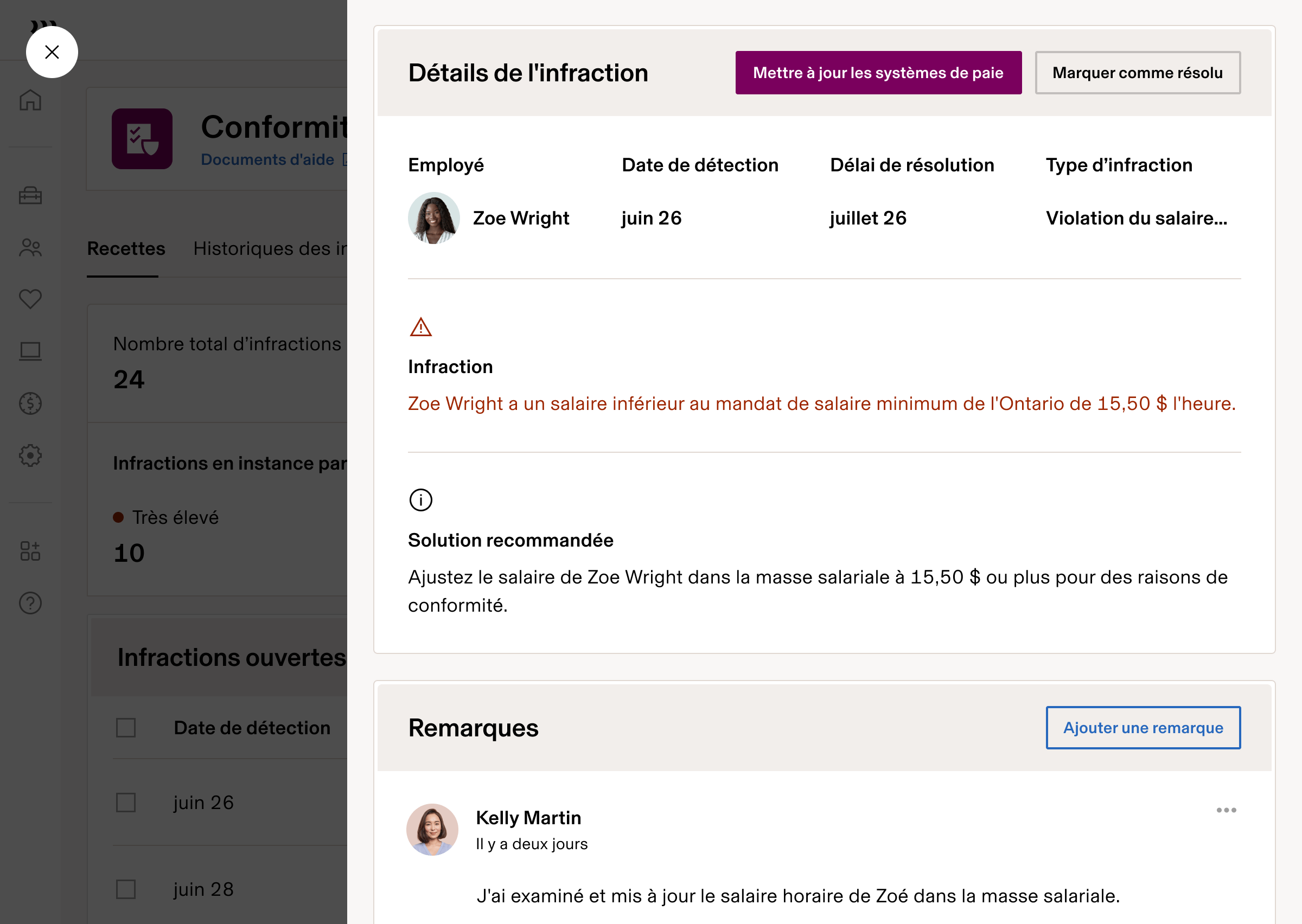The image size is (1302, 924).
Task: Check the checkbox for the juin 28 infraction
Action: coord(125,889)
